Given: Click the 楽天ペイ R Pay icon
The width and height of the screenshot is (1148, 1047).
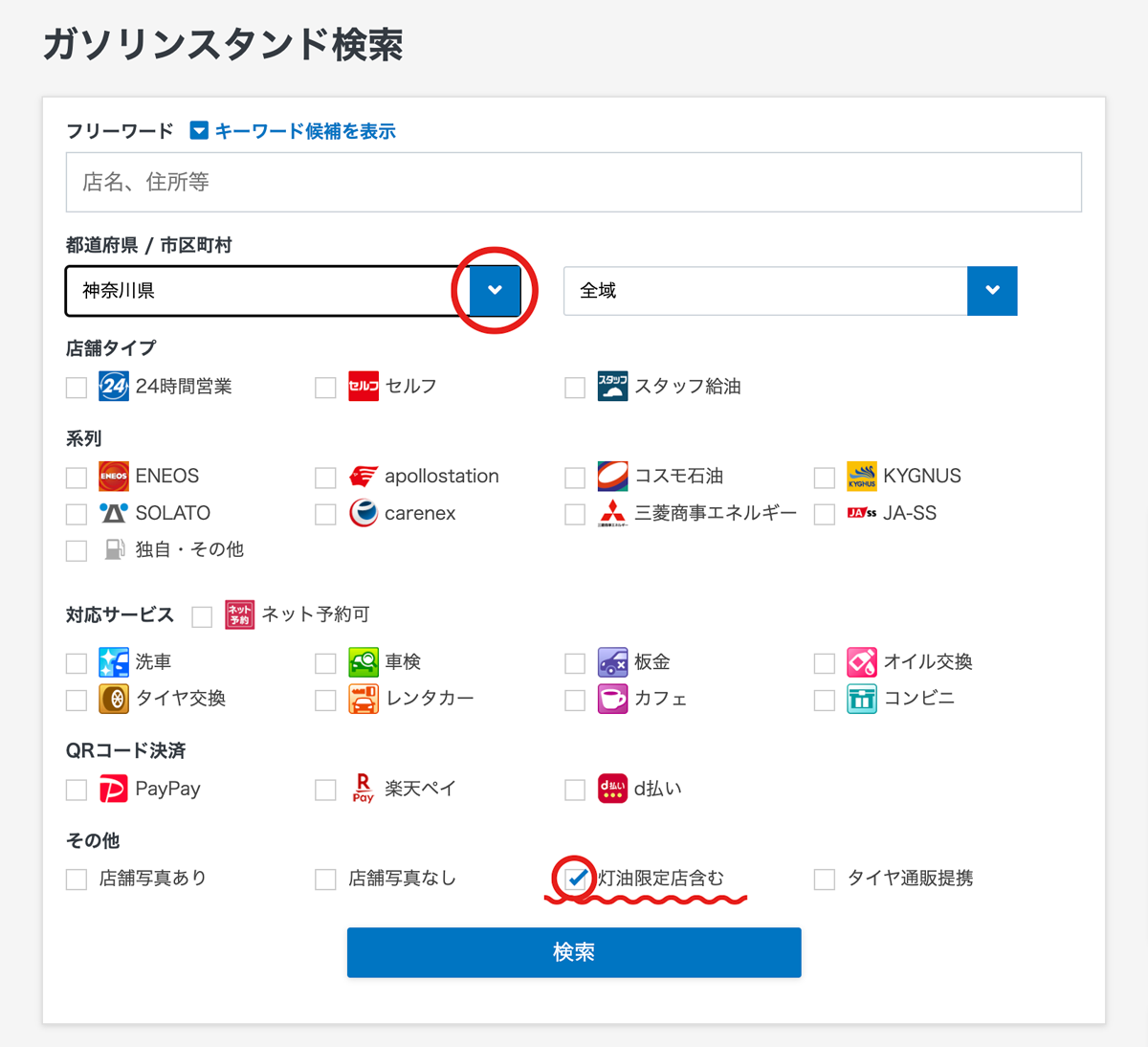Looking at the screenshot, I should [364, 789].
